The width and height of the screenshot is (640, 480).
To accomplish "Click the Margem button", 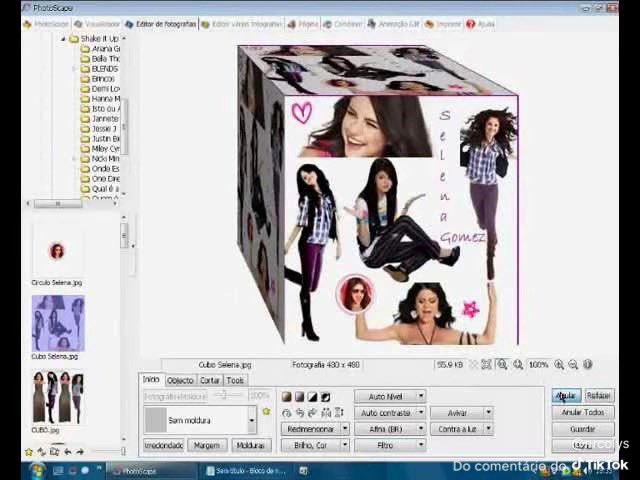I will coord(207,445).
